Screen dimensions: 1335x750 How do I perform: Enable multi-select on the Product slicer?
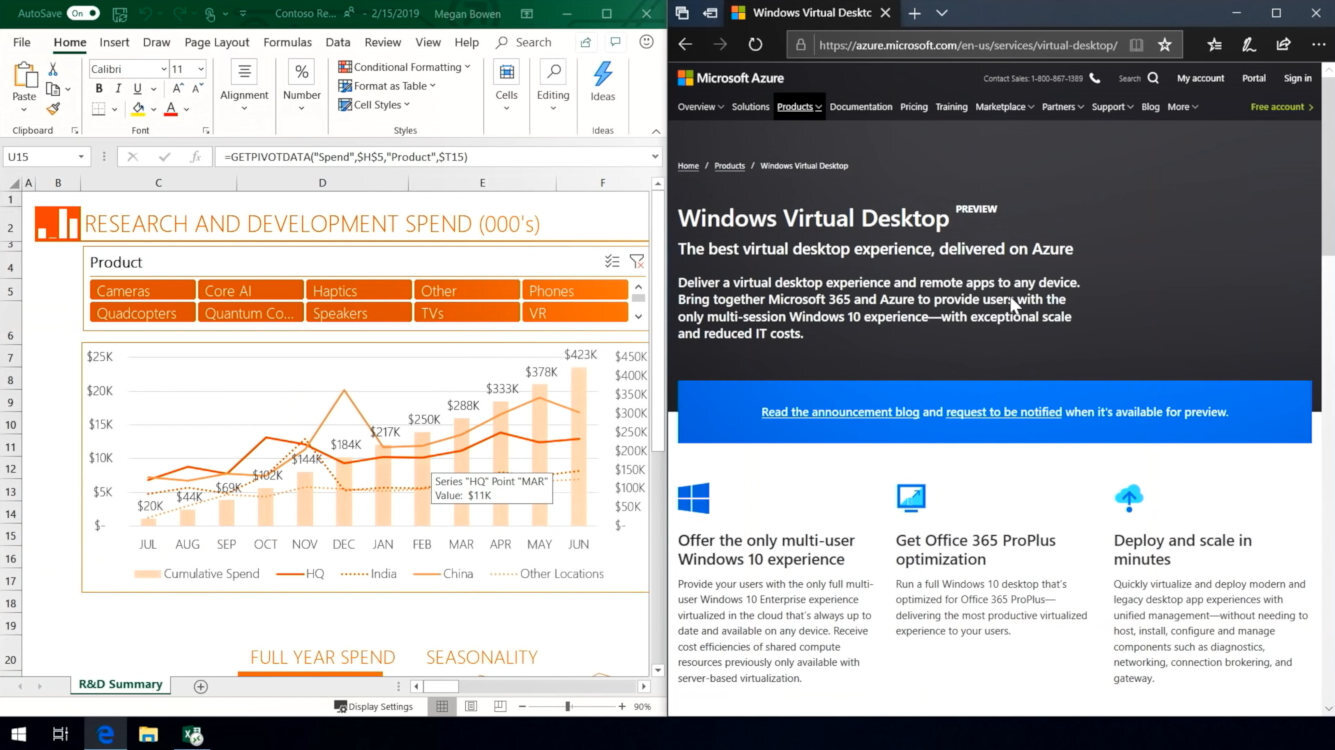(x=612, y=261)
